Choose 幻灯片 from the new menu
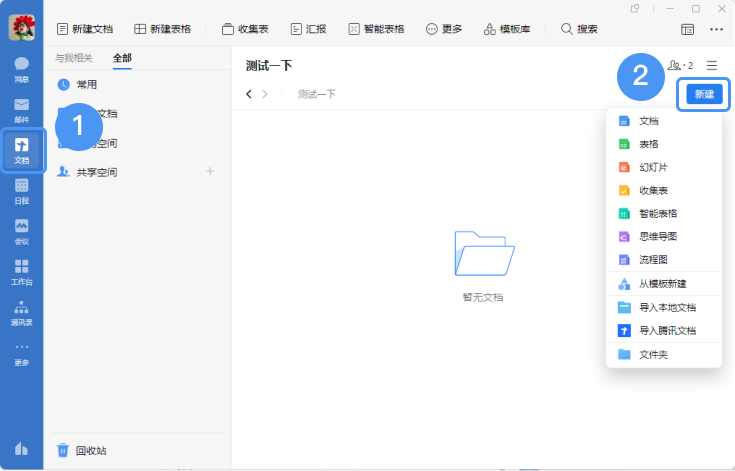The height and width of the screenshot is (471, 735). click(664, 167)
